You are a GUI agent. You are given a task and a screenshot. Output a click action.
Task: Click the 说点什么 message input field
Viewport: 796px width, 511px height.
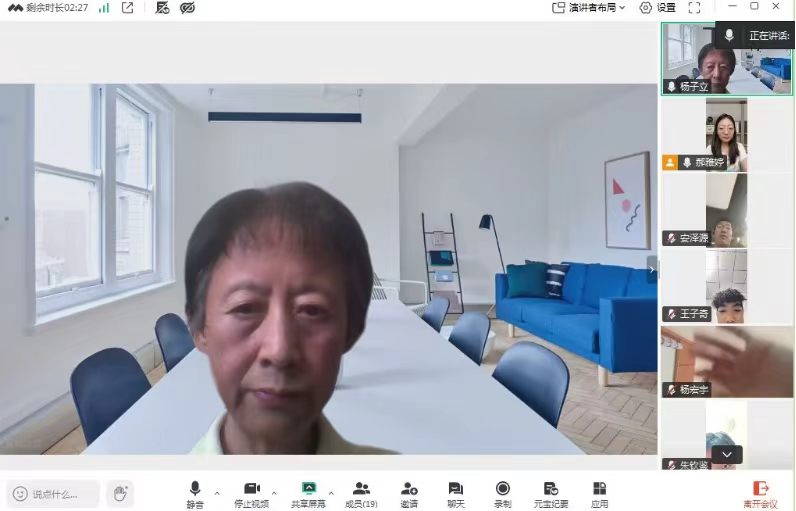54,494
